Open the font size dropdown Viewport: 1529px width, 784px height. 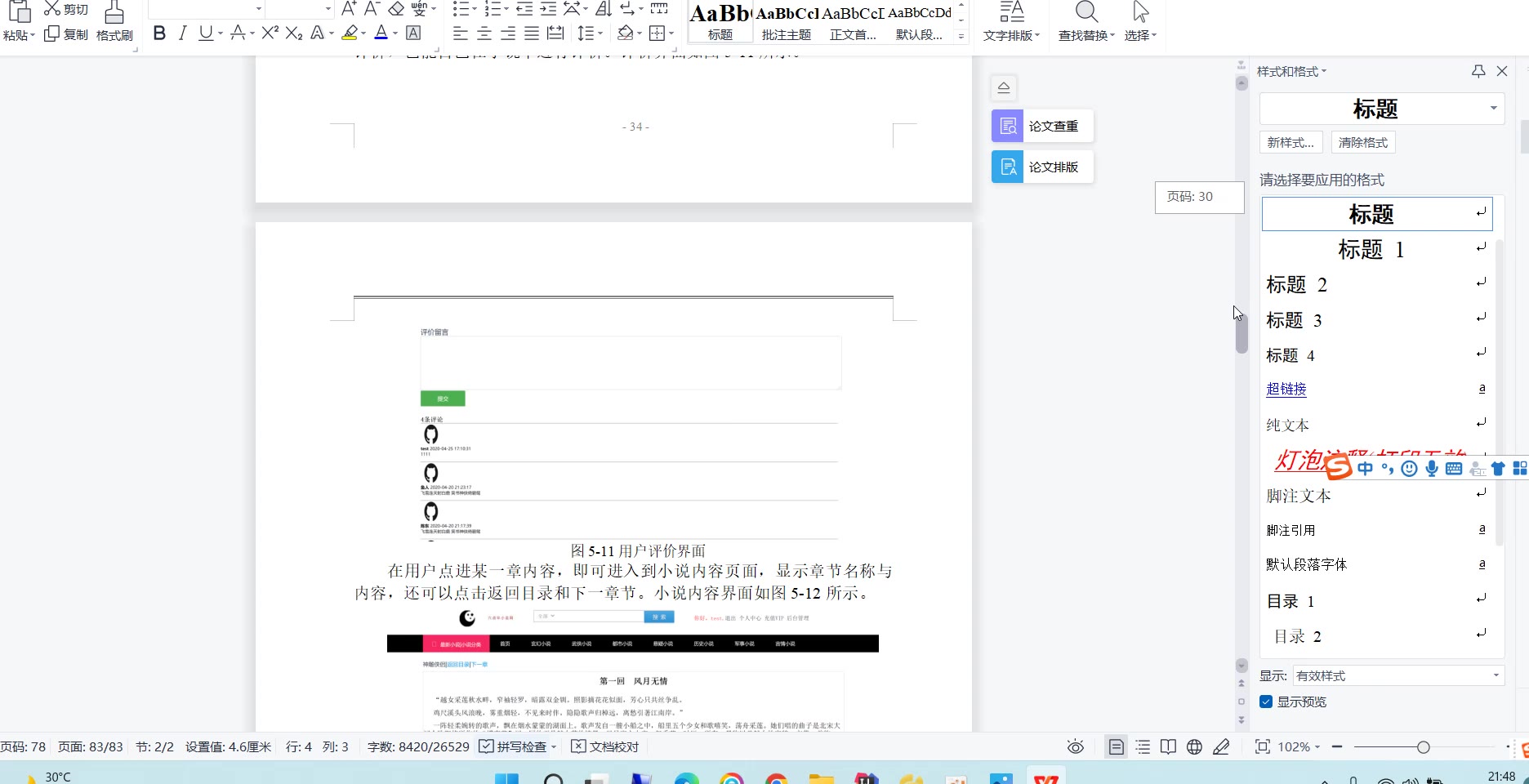[328, 9]
